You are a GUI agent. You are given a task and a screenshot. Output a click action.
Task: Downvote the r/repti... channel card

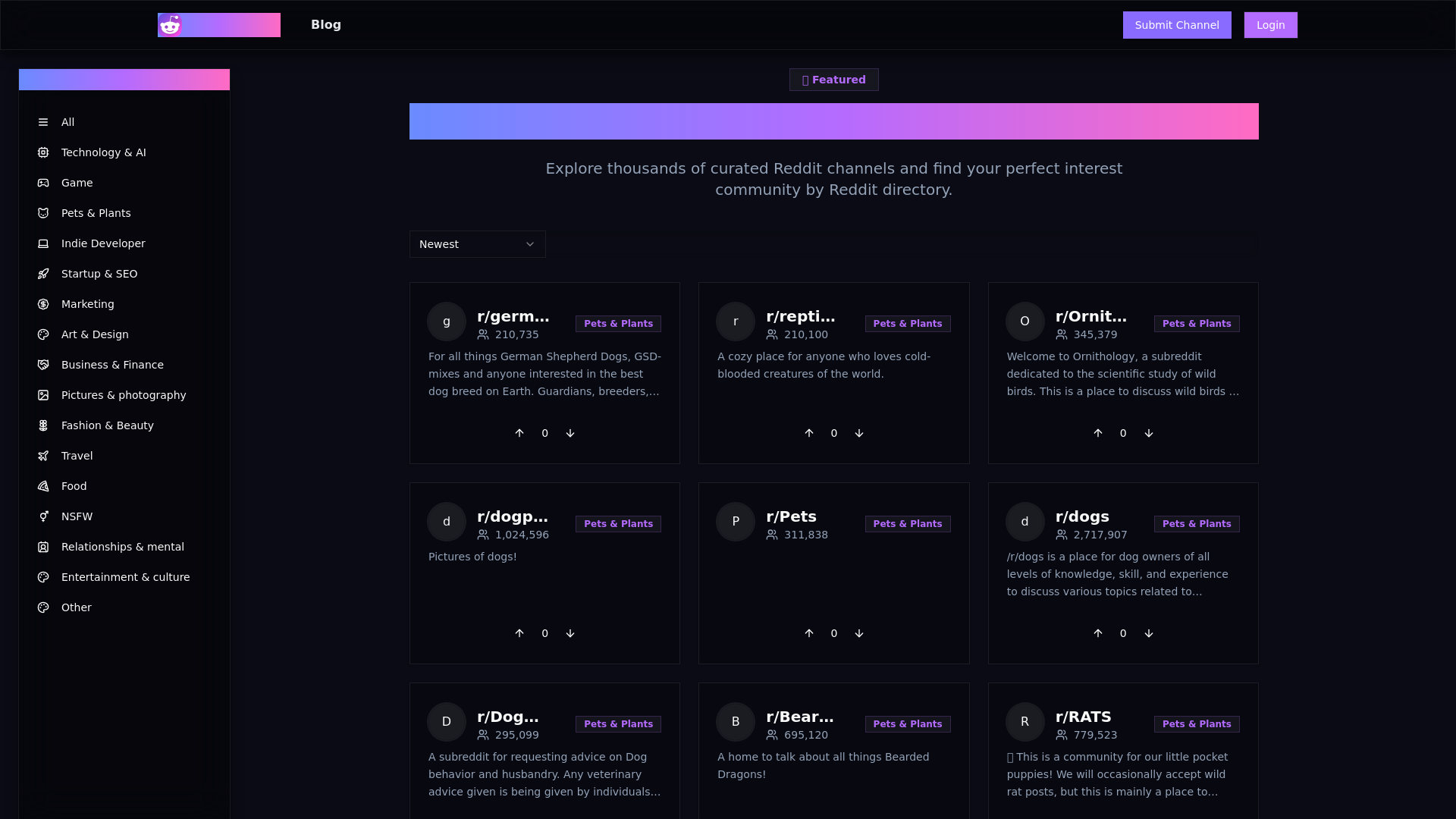click(859, 433)
